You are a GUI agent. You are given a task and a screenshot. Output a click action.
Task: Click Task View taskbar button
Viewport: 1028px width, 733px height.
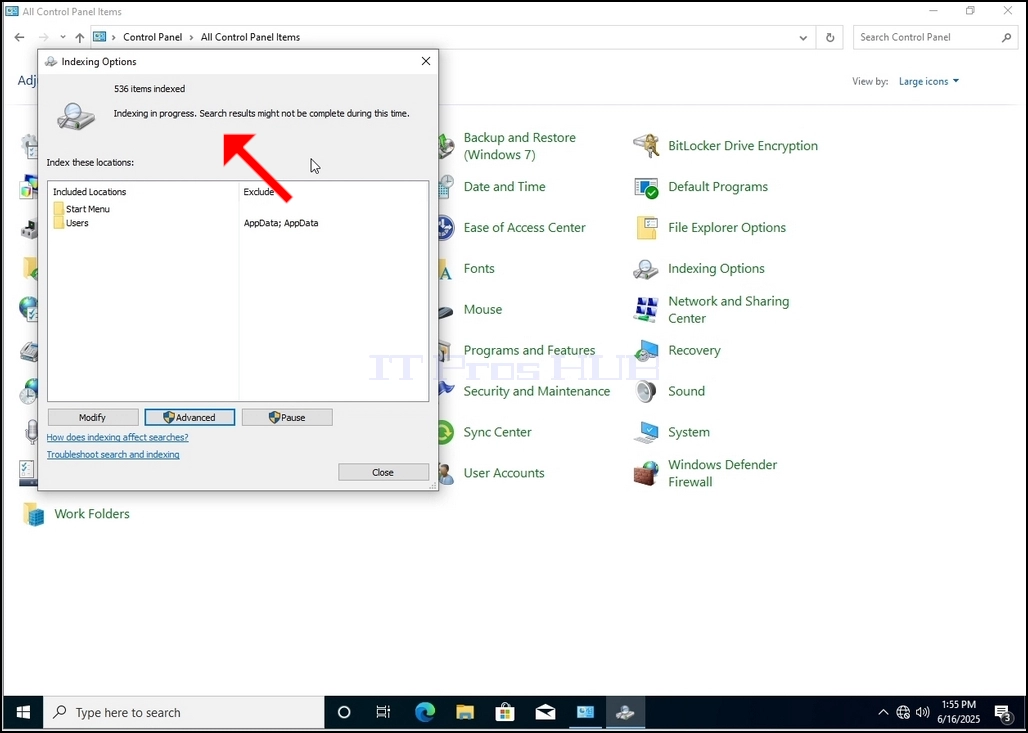[384, 712]
